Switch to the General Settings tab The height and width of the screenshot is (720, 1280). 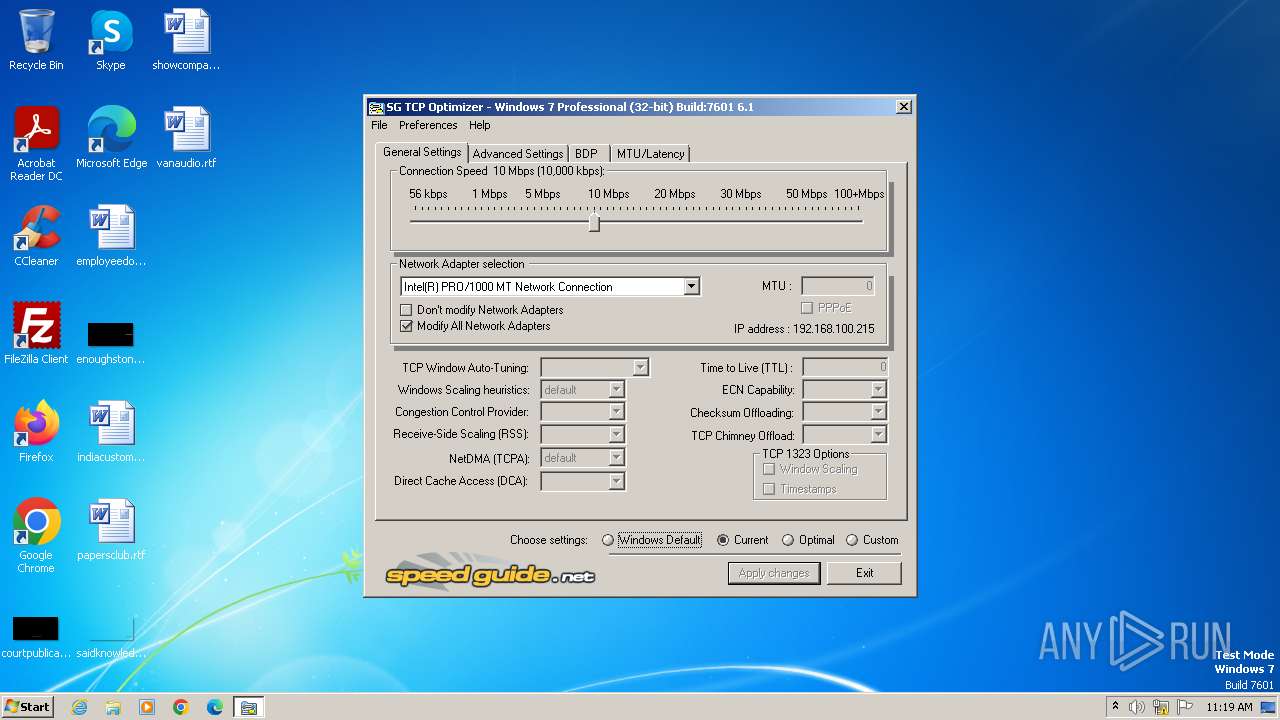click(422, 152)
